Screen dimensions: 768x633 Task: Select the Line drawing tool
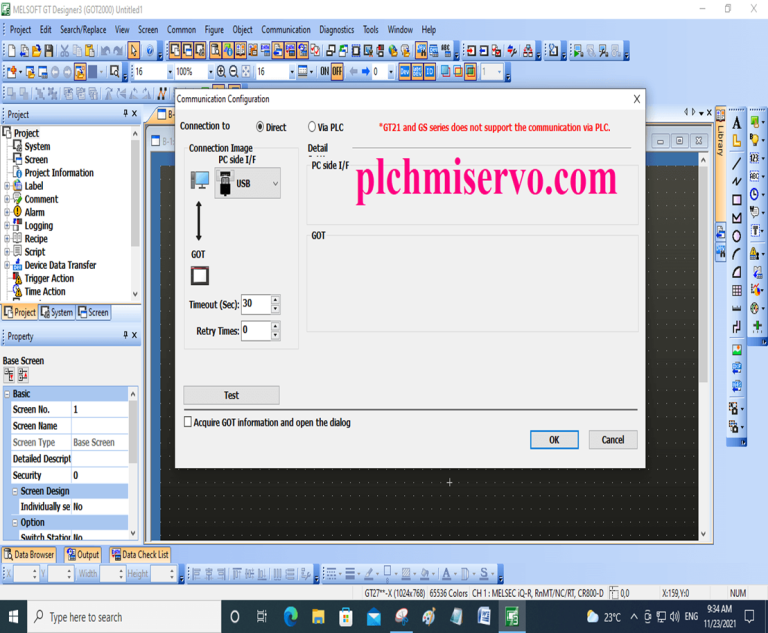pos(737,163)
